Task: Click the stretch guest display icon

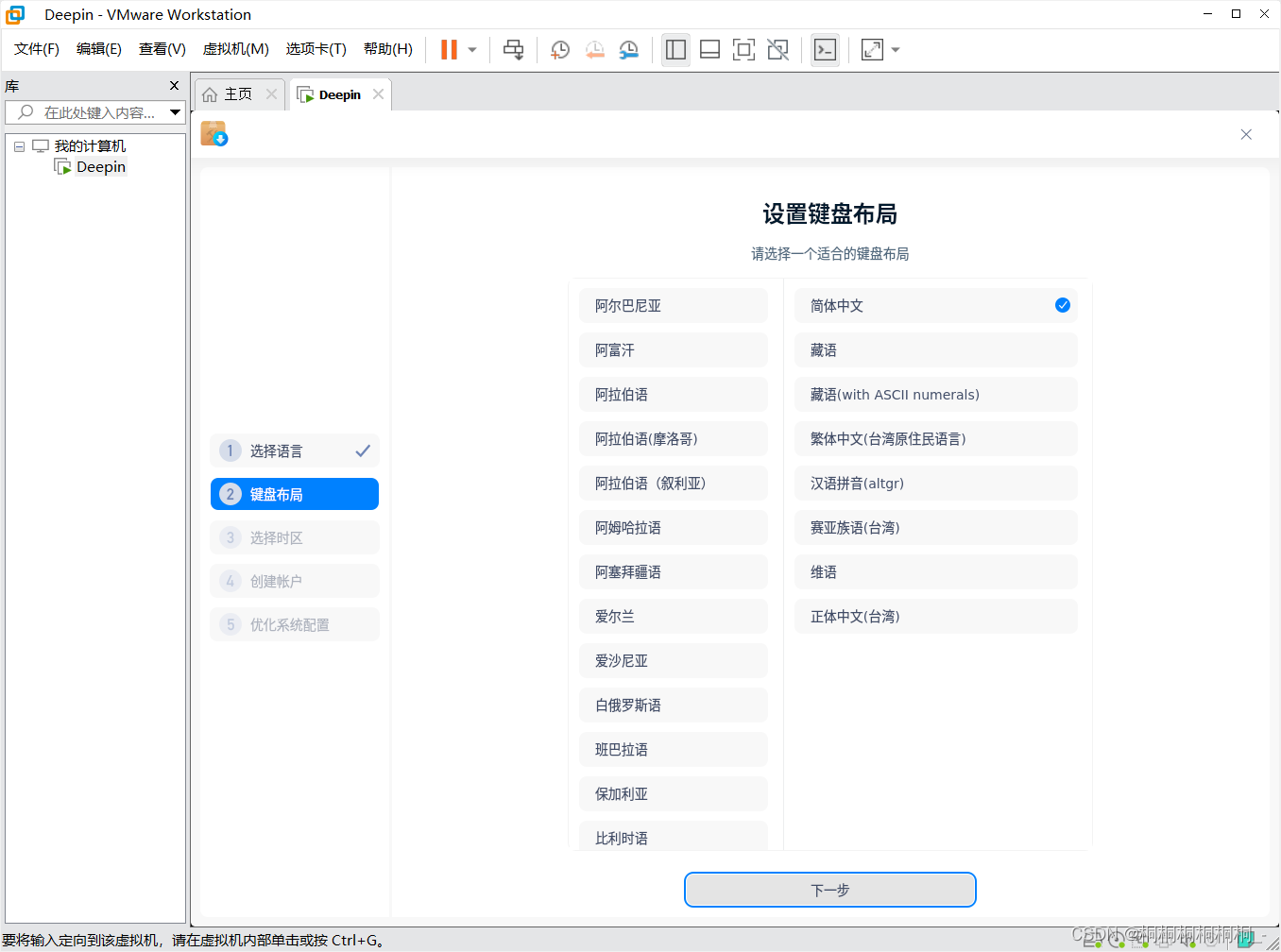Action: pyautogui.click(x=873, y=50)
